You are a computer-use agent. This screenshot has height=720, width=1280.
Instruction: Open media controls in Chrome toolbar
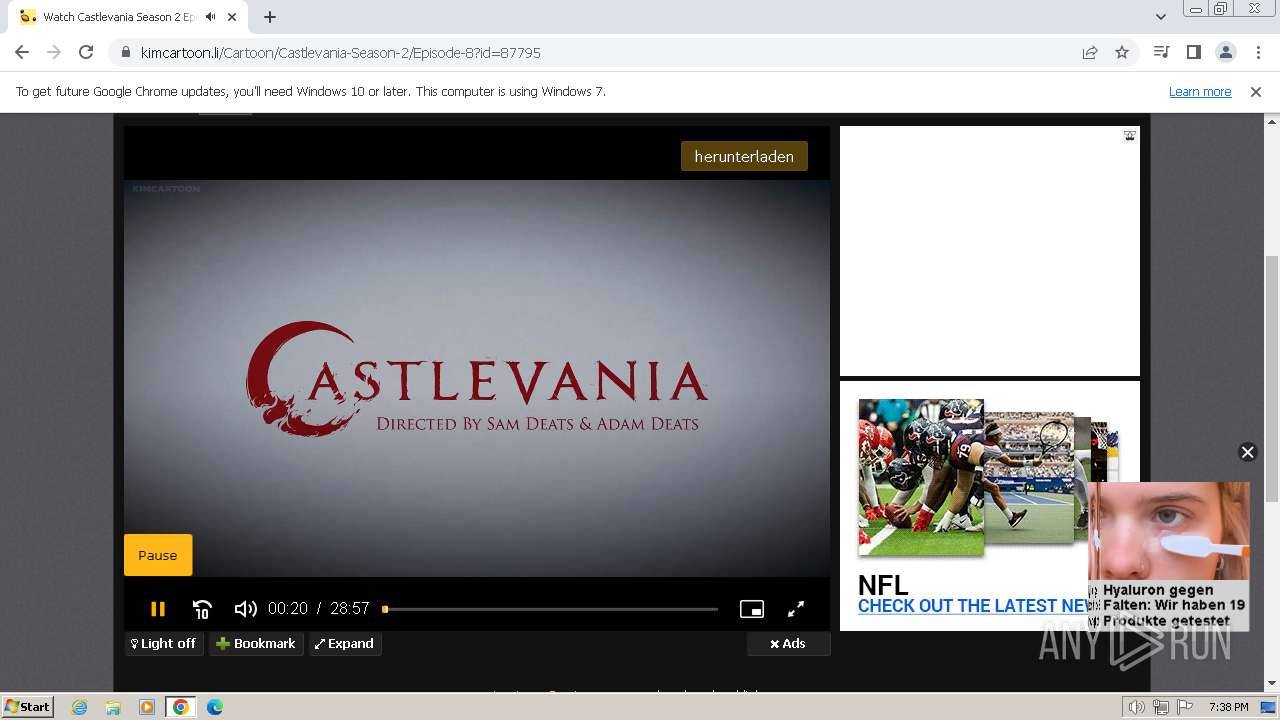(x=1161, y=52)
